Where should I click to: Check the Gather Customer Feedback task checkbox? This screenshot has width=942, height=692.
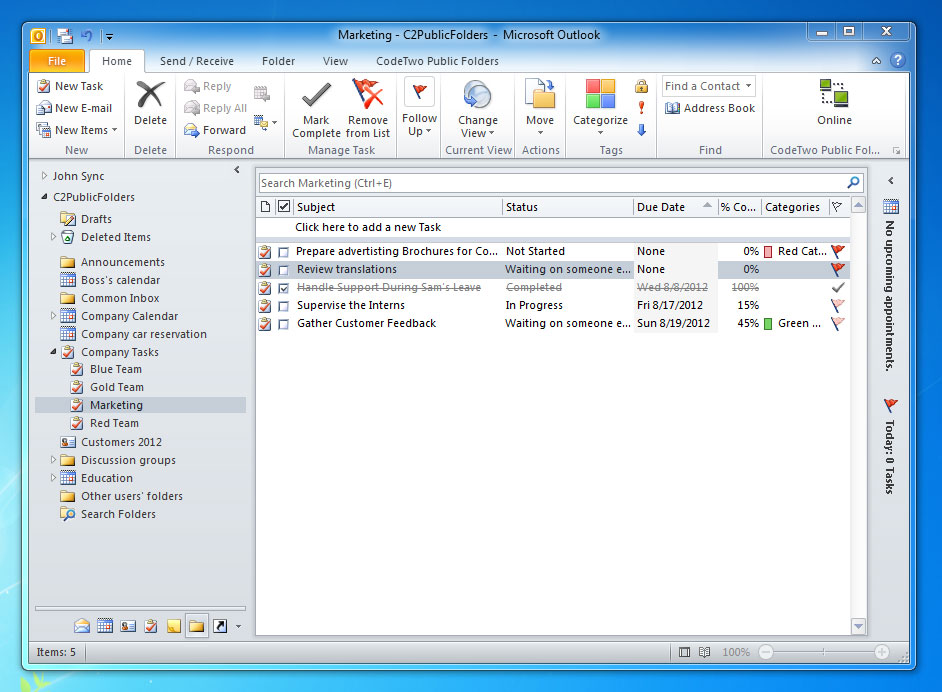tap(284, 324)
